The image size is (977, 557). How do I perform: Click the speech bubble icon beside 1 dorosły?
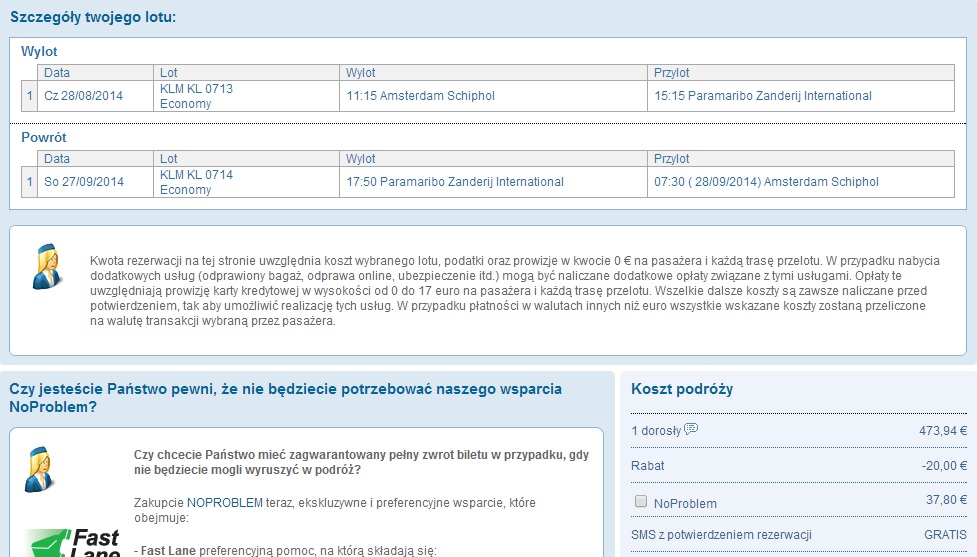coord(691,429)
